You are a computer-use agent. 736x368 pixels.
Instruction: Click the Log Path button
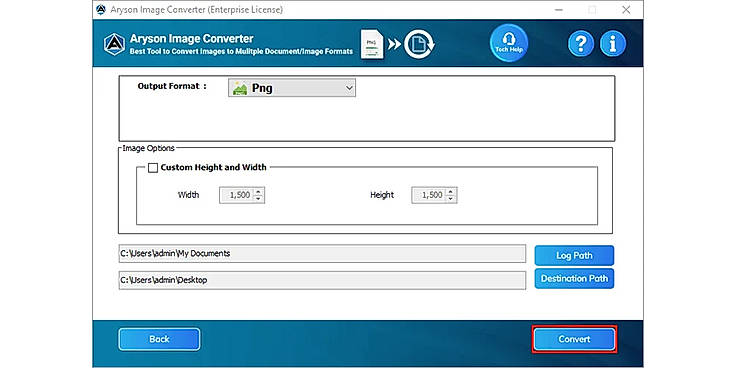click(574, 256)
